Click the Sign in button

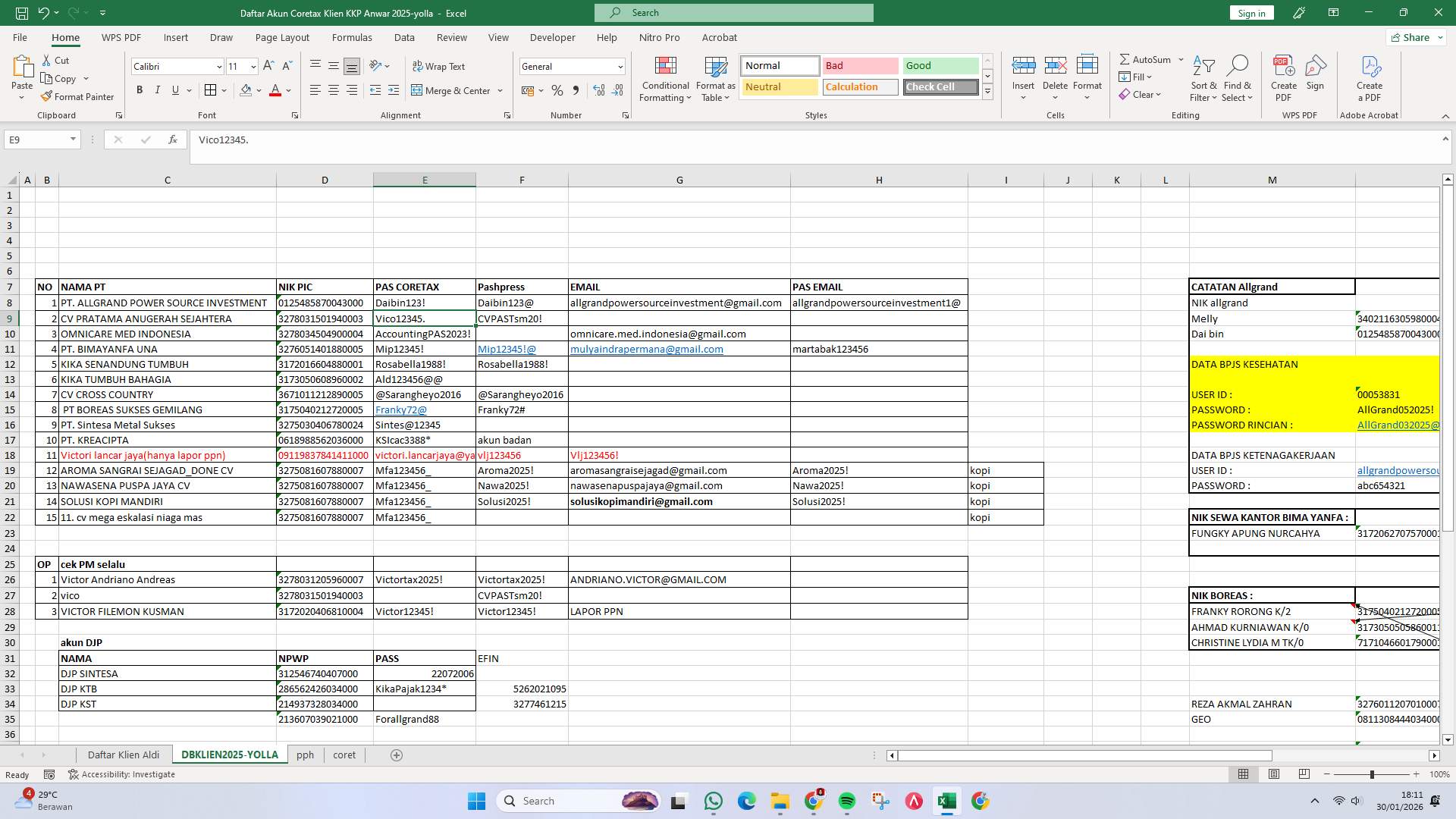[1250, 13]
